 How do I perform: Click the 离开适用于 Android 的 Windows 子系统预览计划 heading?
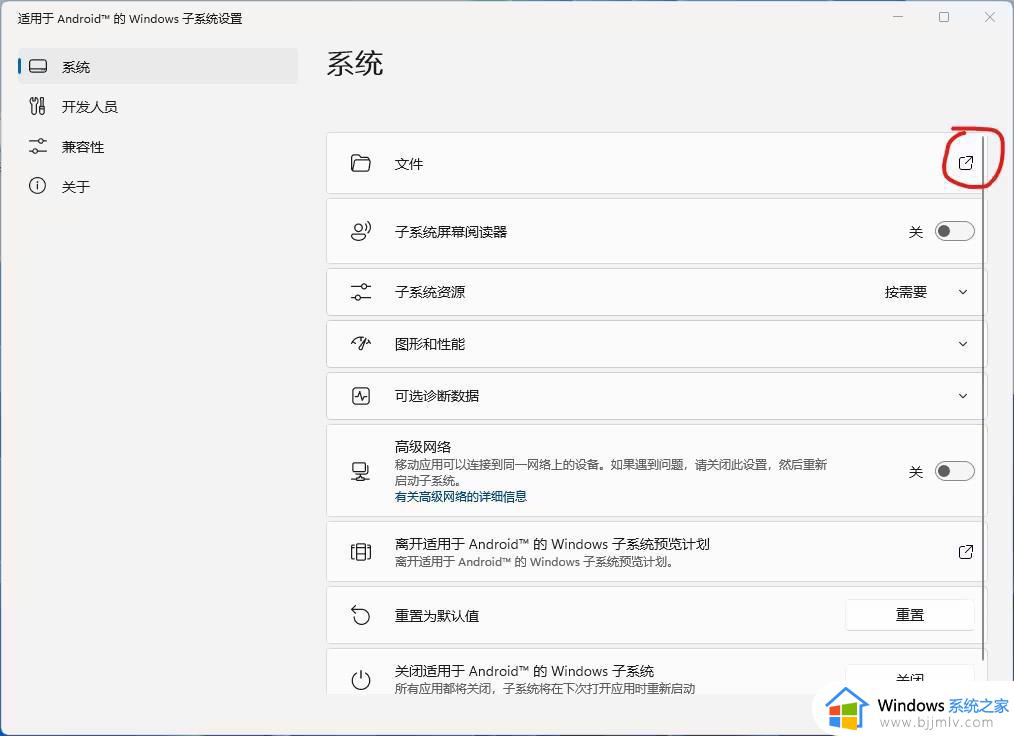point(552,544)
